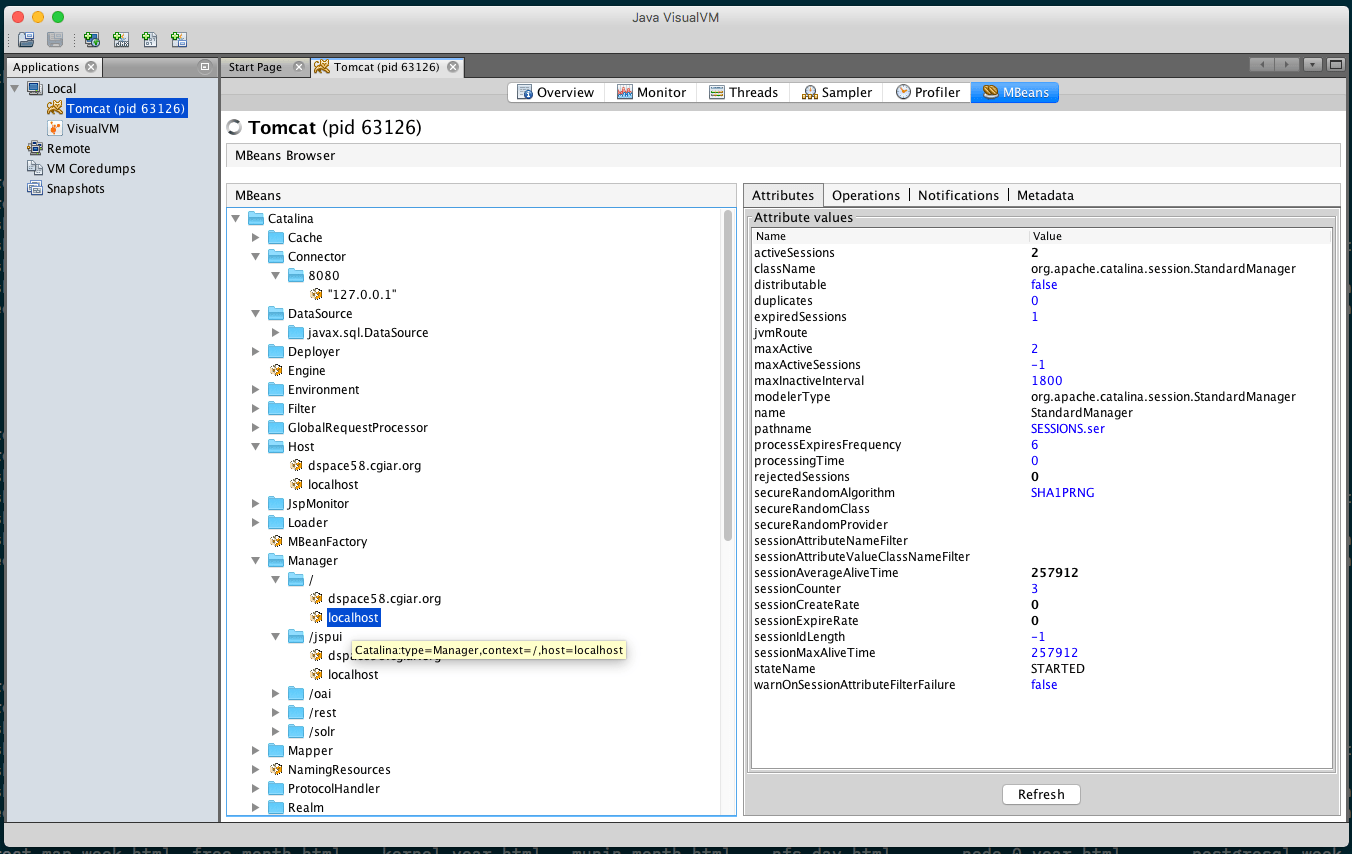Select the MBeans tab
The height and width of the screenshot is (854, 1352).
point(1015,92)
